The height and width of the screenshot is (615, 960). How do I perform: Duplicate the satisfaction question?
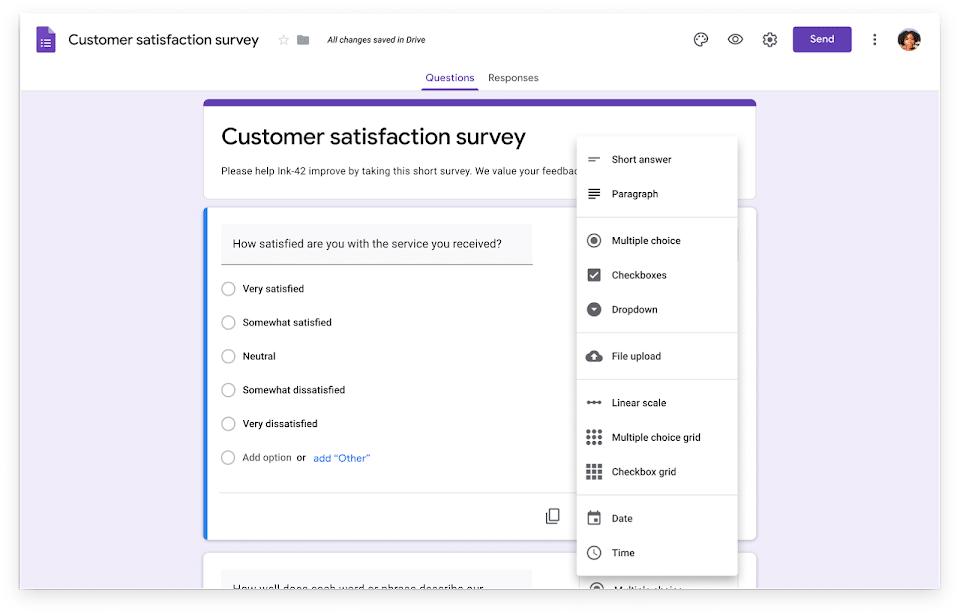pos(553,515)
